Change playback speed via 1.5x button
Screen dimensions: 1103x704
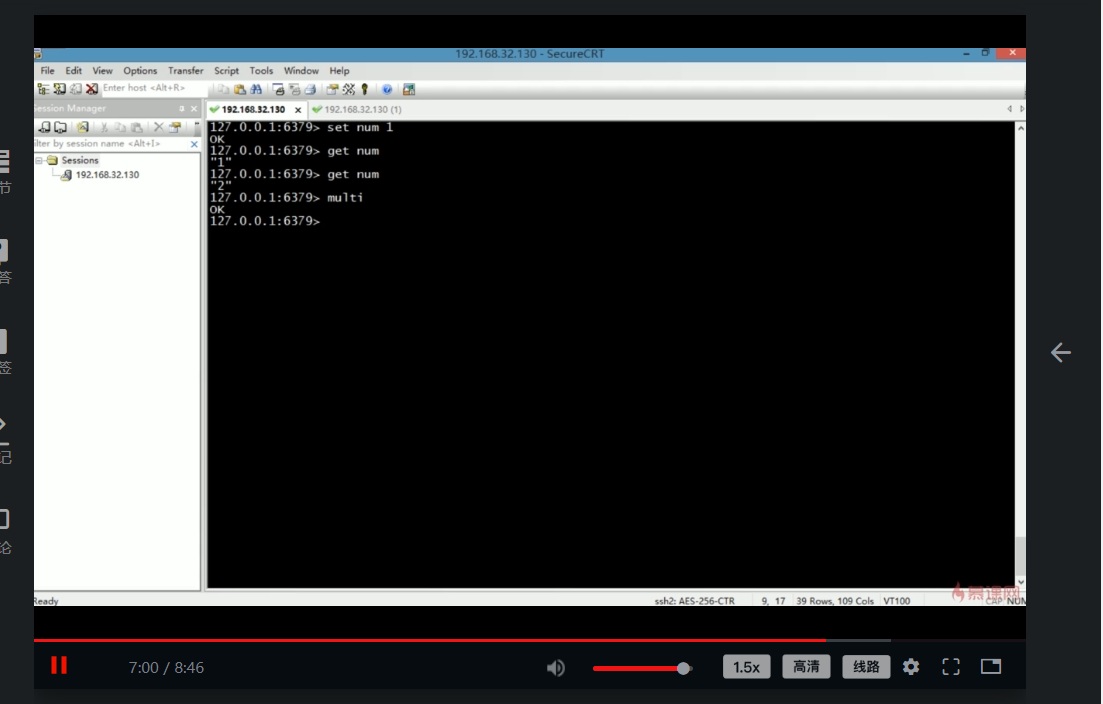(x=746, y=667)
